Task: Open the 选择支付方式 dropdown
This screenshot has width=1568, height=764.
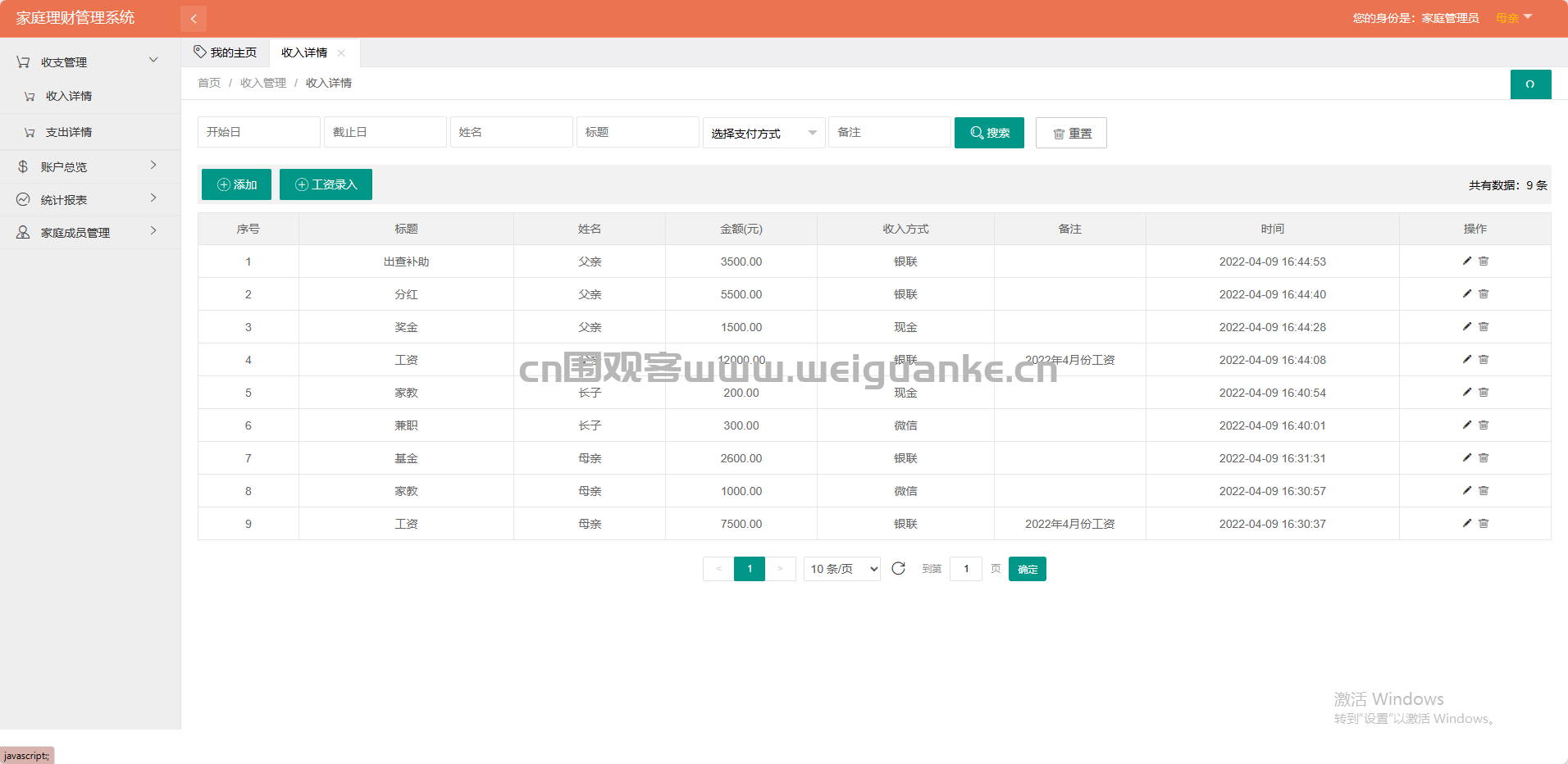Action: point(763,133)
